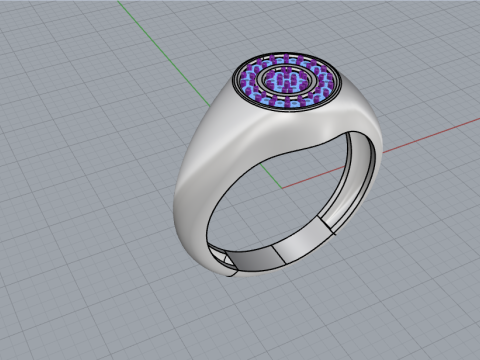Select the purple gem cluster at ring center
The height and width of the screenshot is (360, 480).
pyautogui.click(x=286, y=79)
